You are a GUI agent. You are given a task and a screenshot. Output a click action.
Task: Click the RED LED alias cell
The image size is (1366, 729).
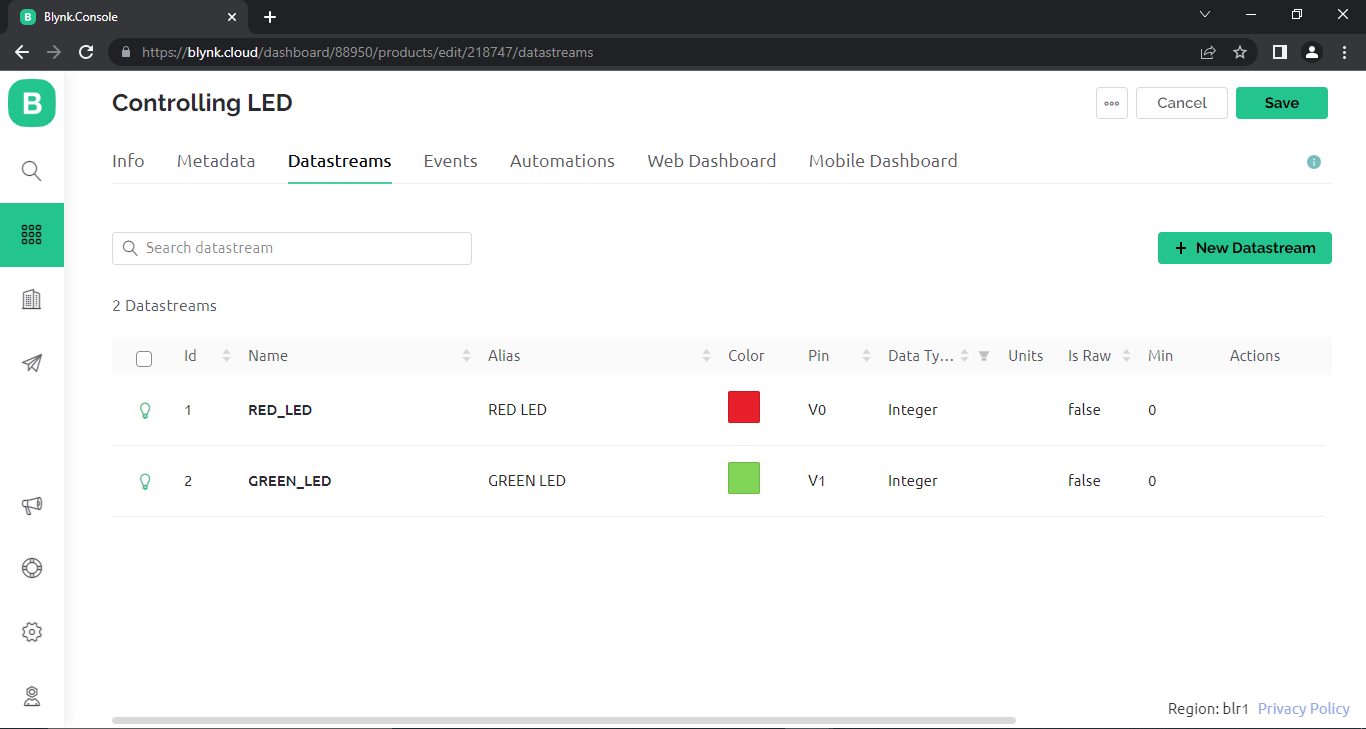[x=517, y=410]
